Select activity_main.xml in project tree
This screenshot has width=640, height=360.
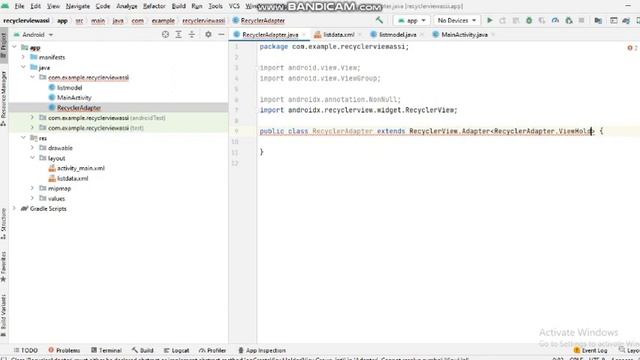pyautogui.click(x=80, y=168)
